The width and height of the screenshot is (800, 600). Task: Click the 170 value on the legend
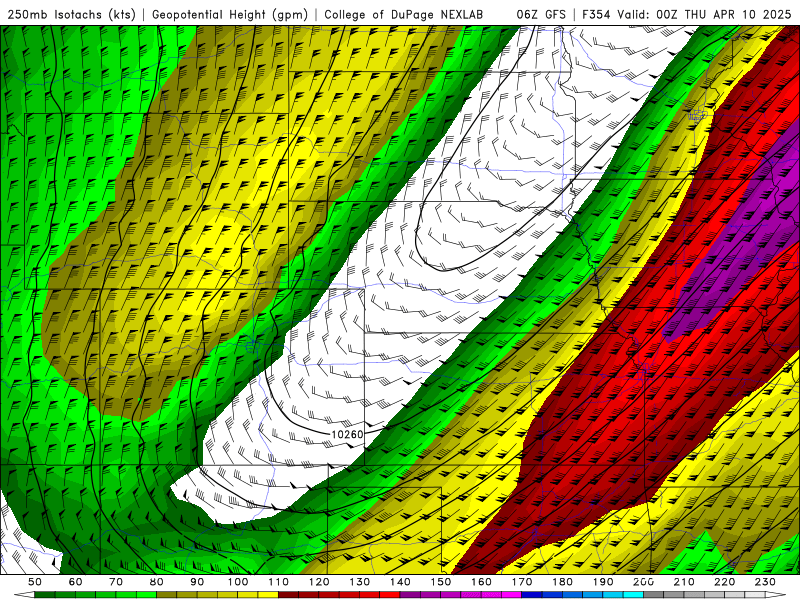point(522,582)
